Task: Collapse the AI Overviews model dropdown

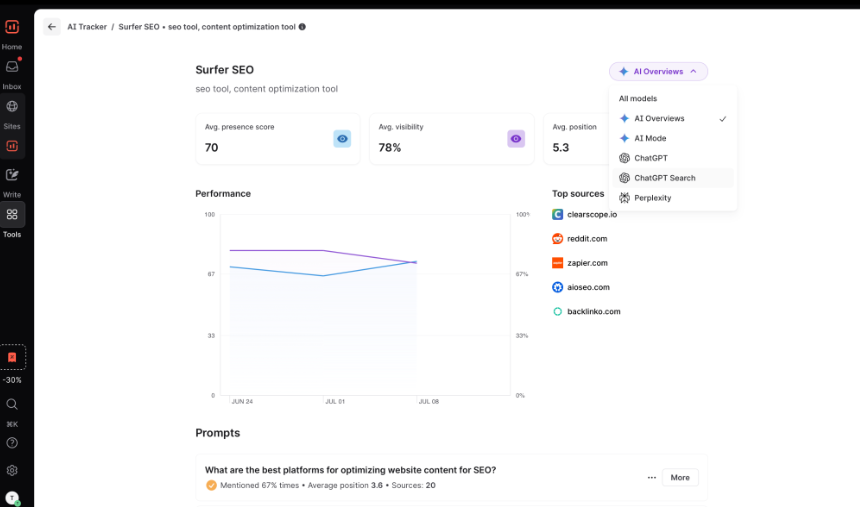Action: tap(658, 72)
